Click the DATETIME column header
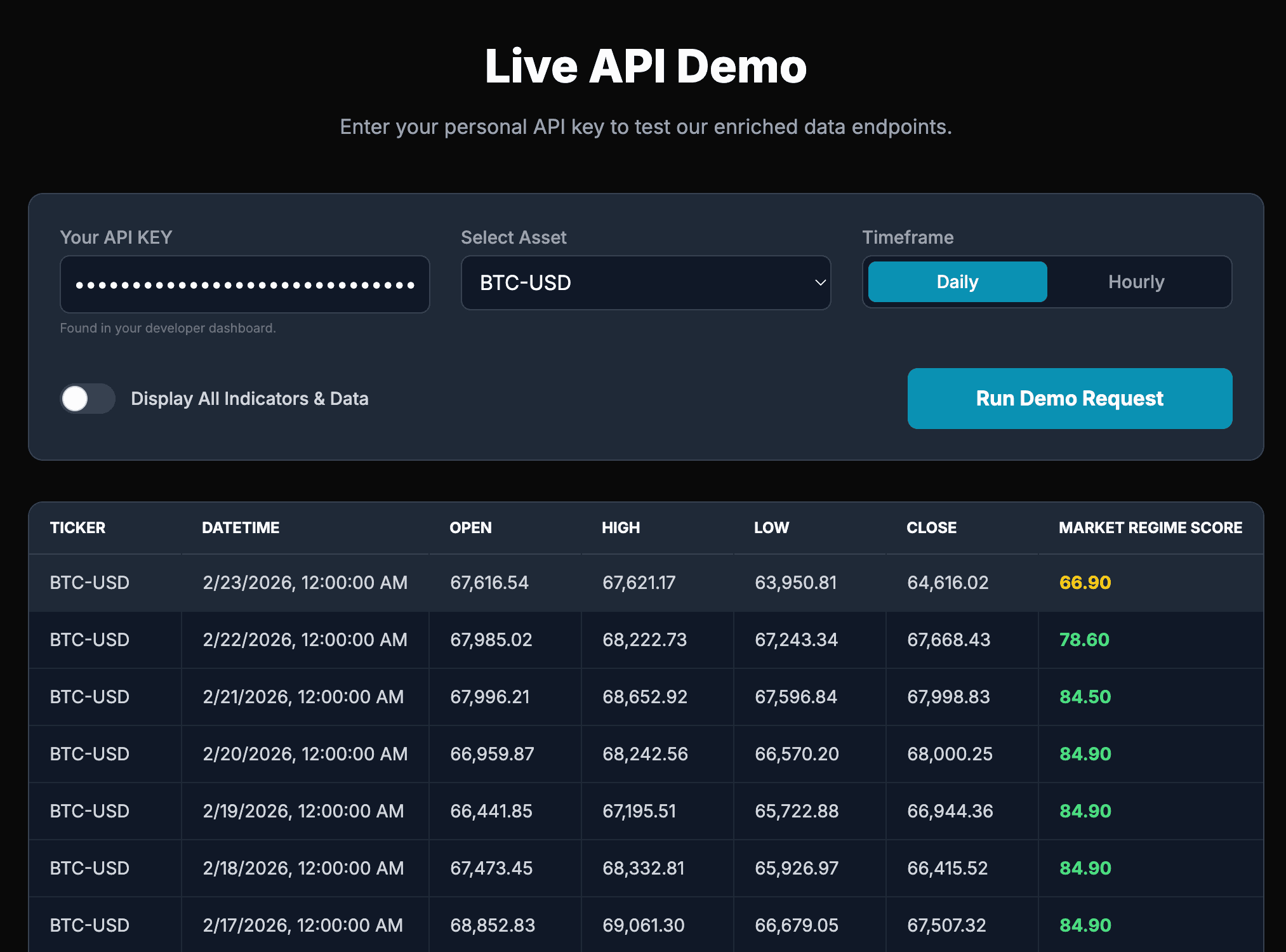 tap(241, 527)
